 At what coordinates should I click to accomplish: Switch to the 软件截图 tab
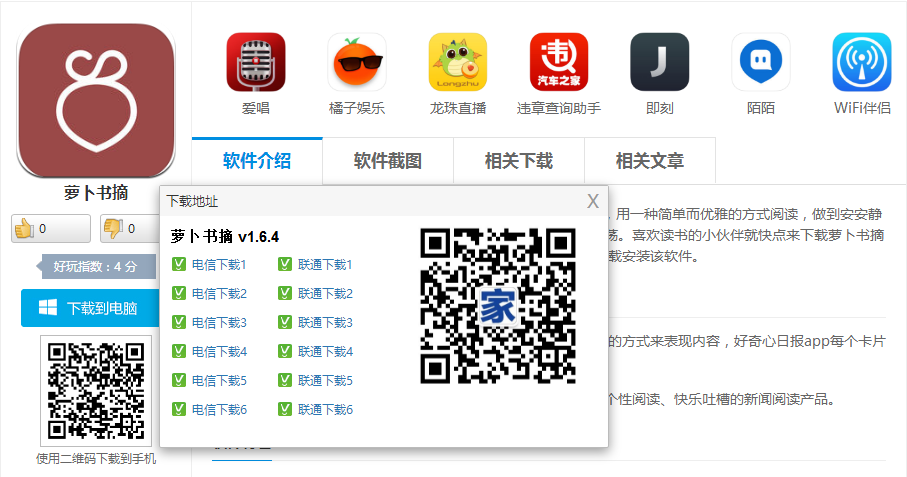point(388,161)
